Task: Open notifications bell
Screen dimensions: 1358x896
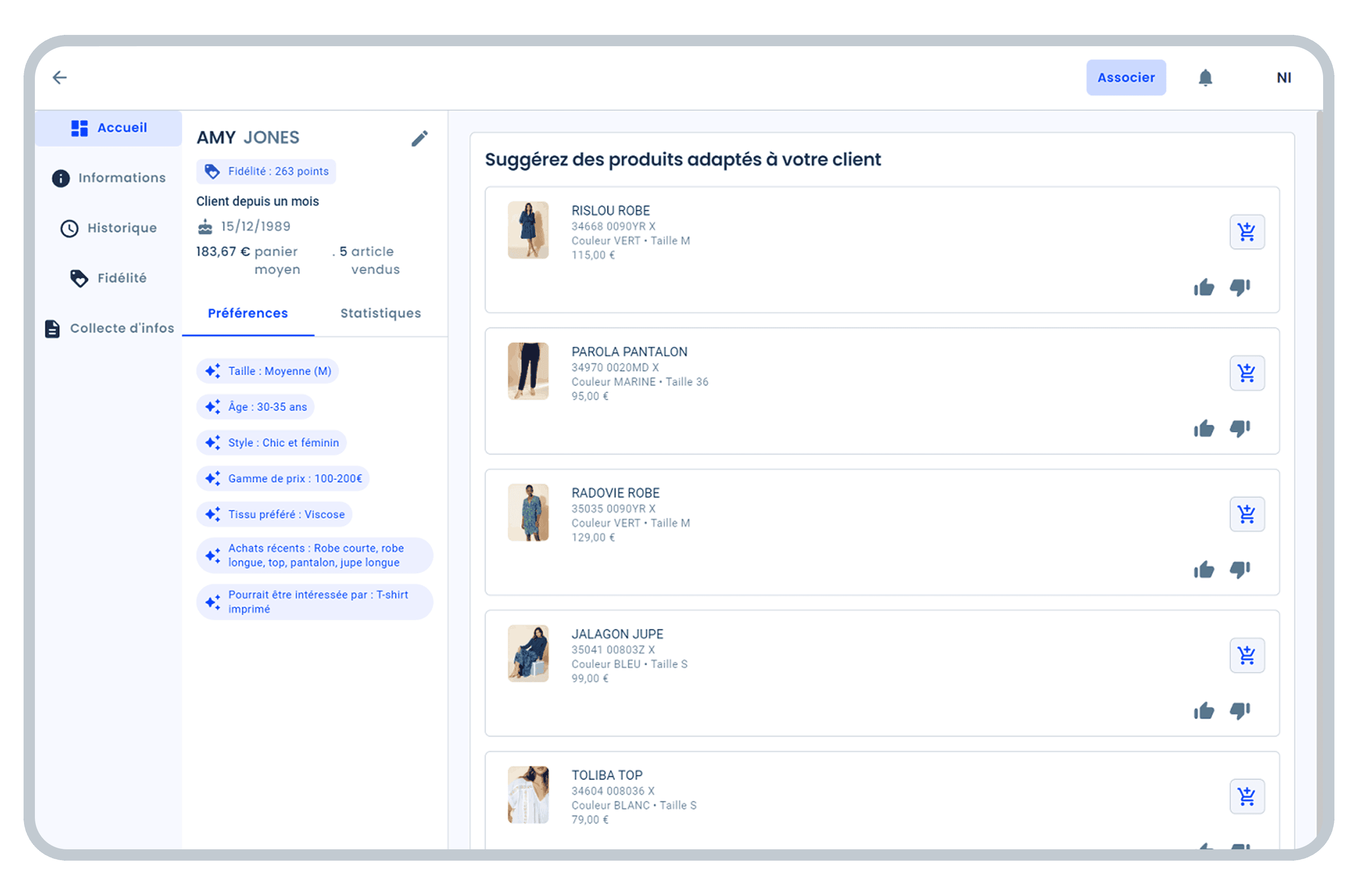Action: pyautogui.click(x=1205, y=77)
